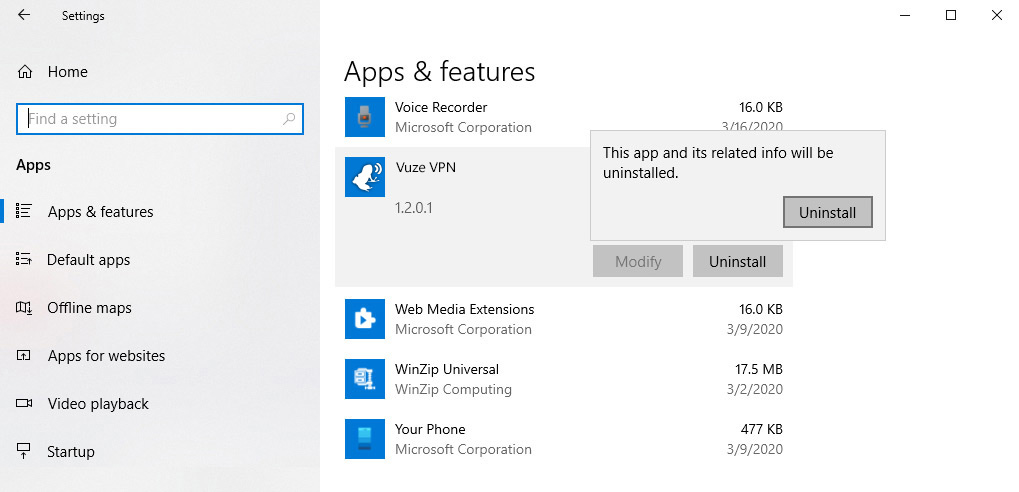This screenshot has width=1019, height=492.
Task: Click the search magnifier icon
Action: pos(289,118)
